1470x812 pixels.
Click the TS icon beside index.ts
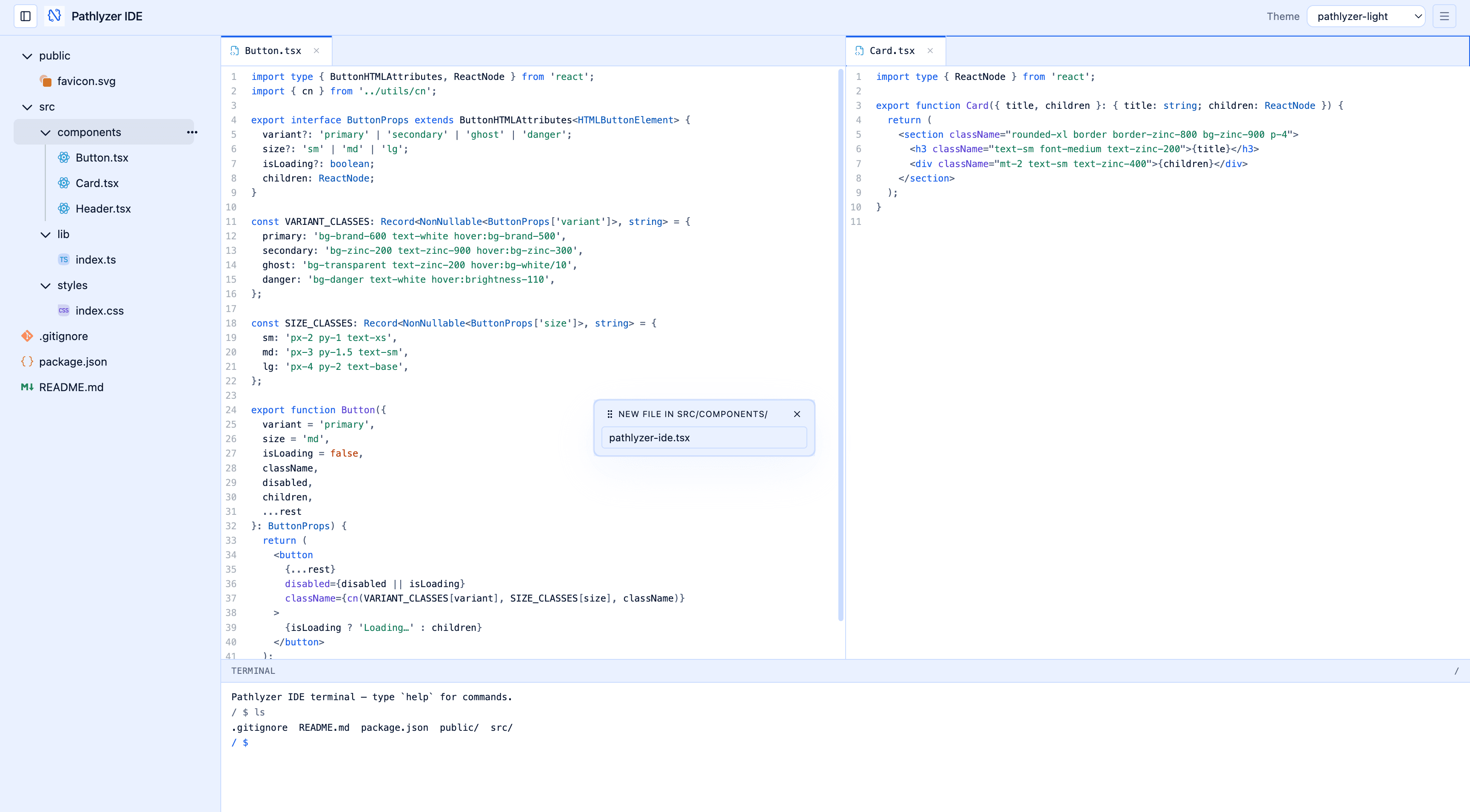(64, 259)
